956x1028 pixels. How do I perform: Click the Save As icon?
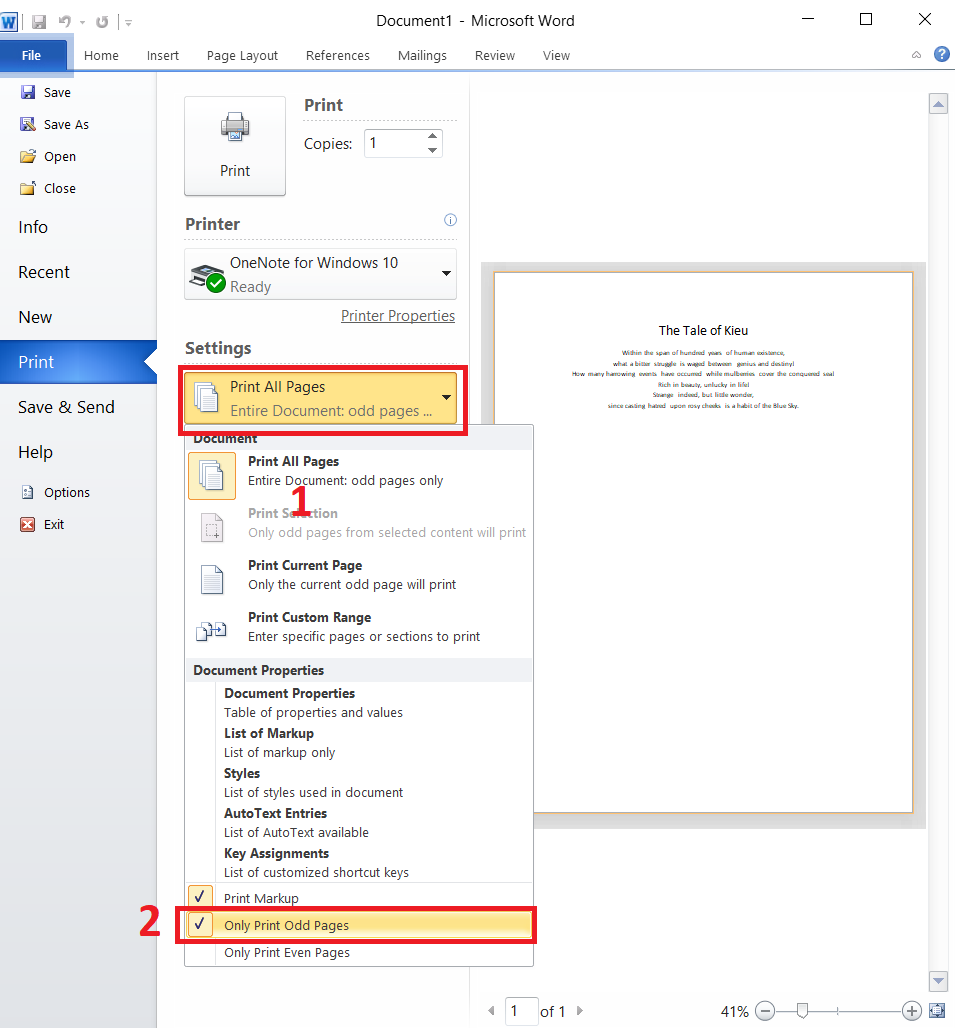coord(28,124)
